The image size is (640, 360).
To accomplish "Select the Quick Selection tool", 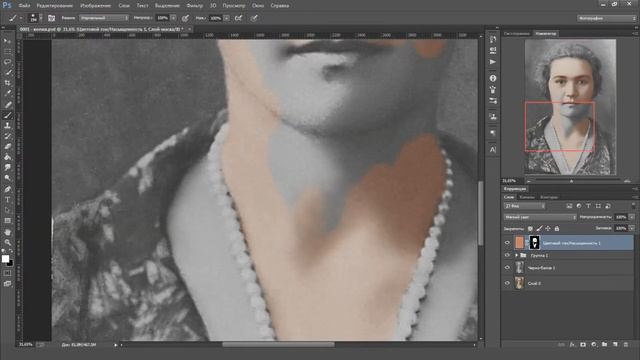I will click(7, 73).
